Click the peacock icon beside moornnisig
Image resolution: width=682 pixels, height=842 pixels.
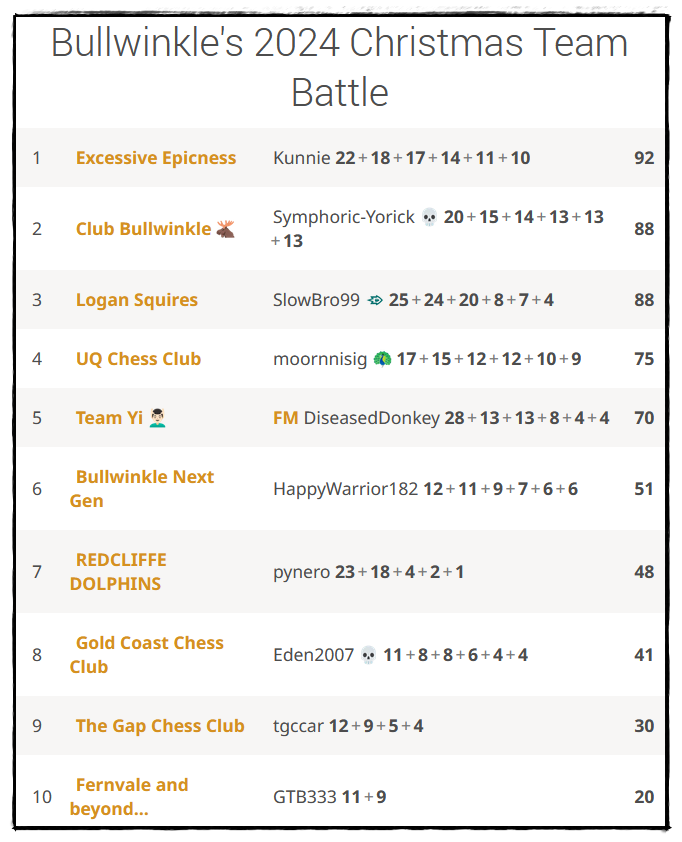tap(382, 359)
